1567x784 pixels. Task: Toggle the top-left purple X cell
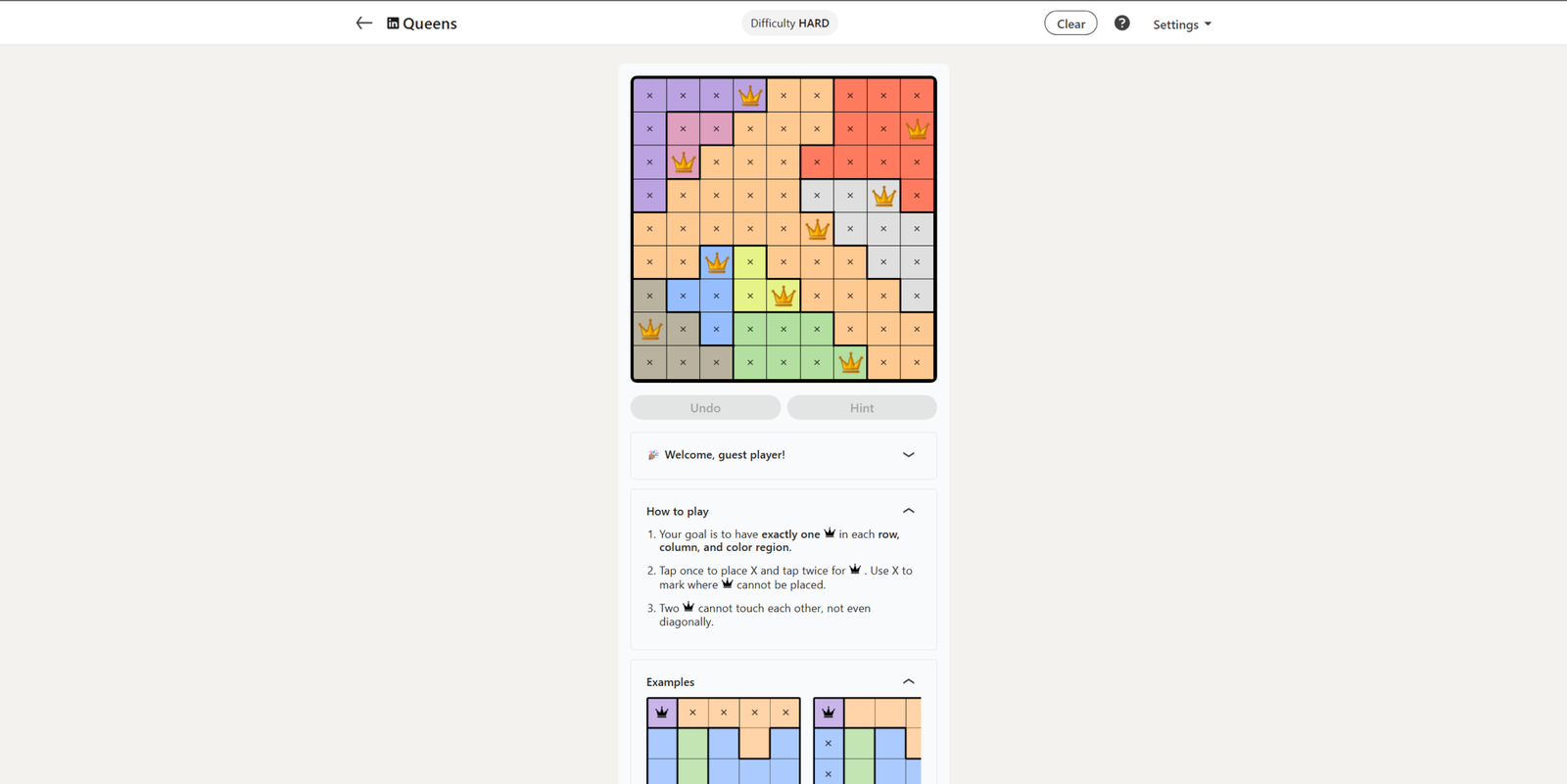(650, 96)
